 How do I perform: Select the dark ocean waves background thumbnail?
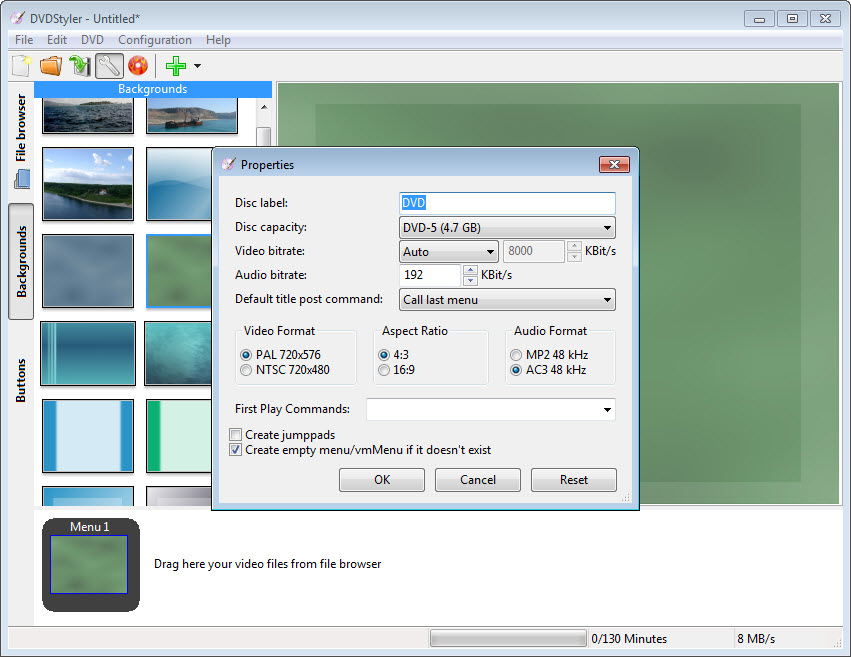tap(88, 115)
